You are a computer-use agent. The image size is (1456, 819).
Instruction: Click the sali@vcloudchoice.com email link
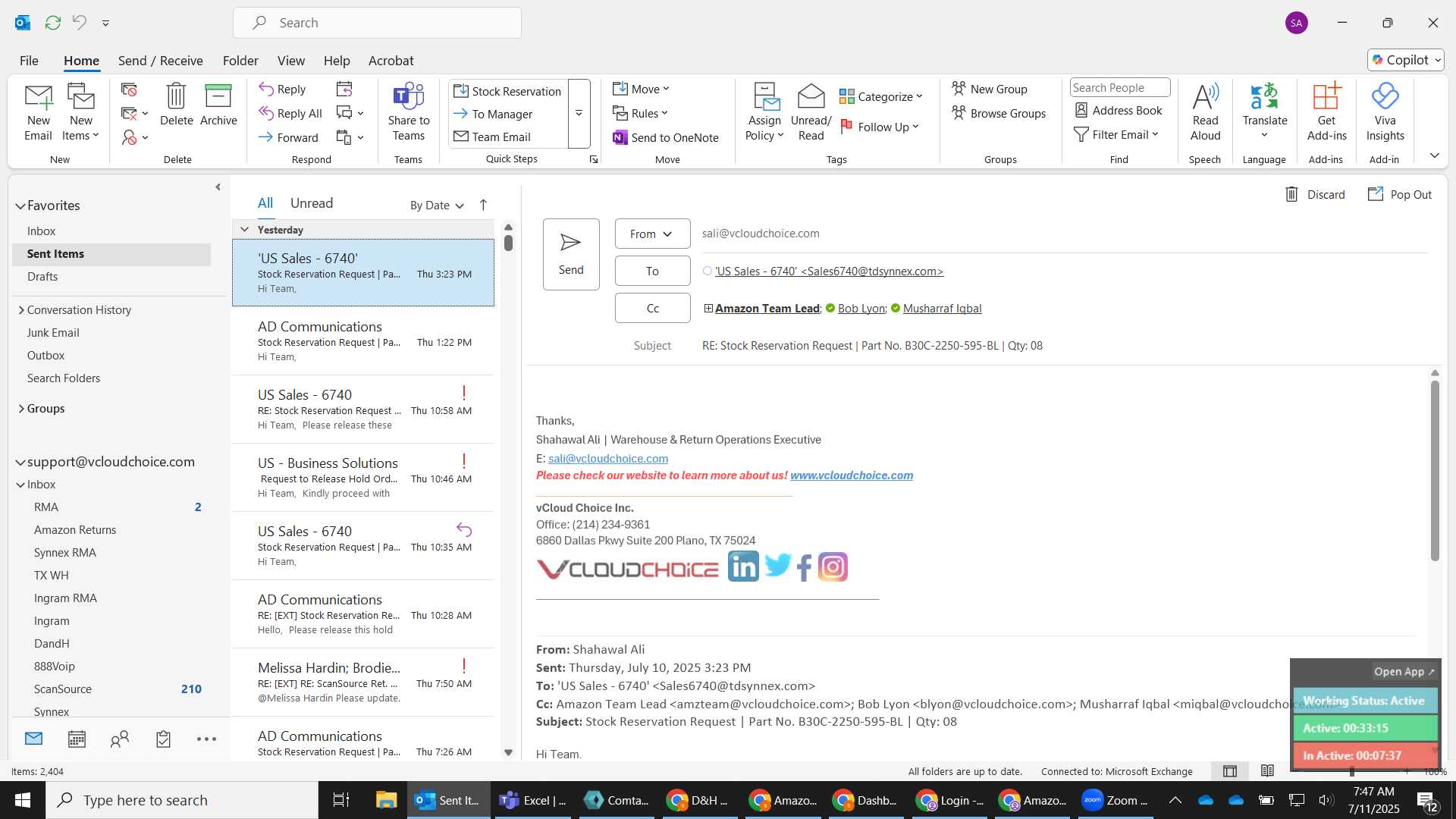coord(607,458)
